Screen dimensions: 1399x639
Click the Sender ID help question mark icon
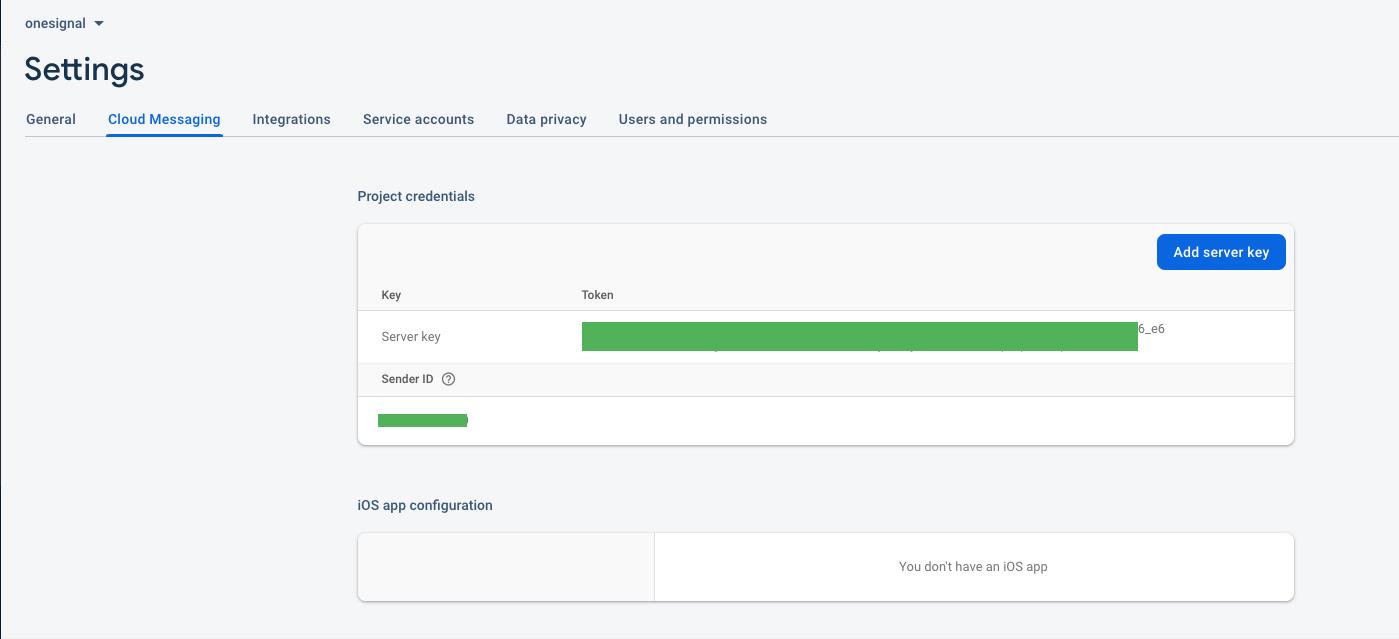[x=448, y=379]
